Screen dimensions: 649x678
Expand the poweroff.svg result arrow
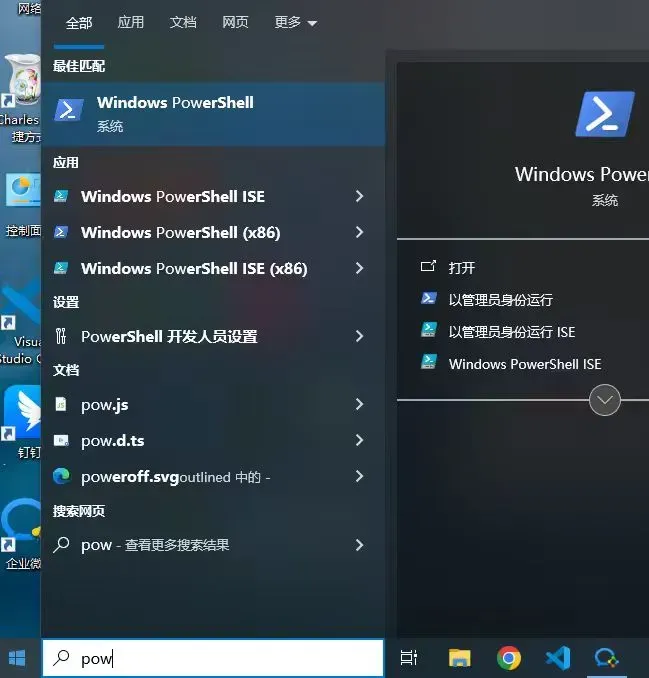[359, 476]
